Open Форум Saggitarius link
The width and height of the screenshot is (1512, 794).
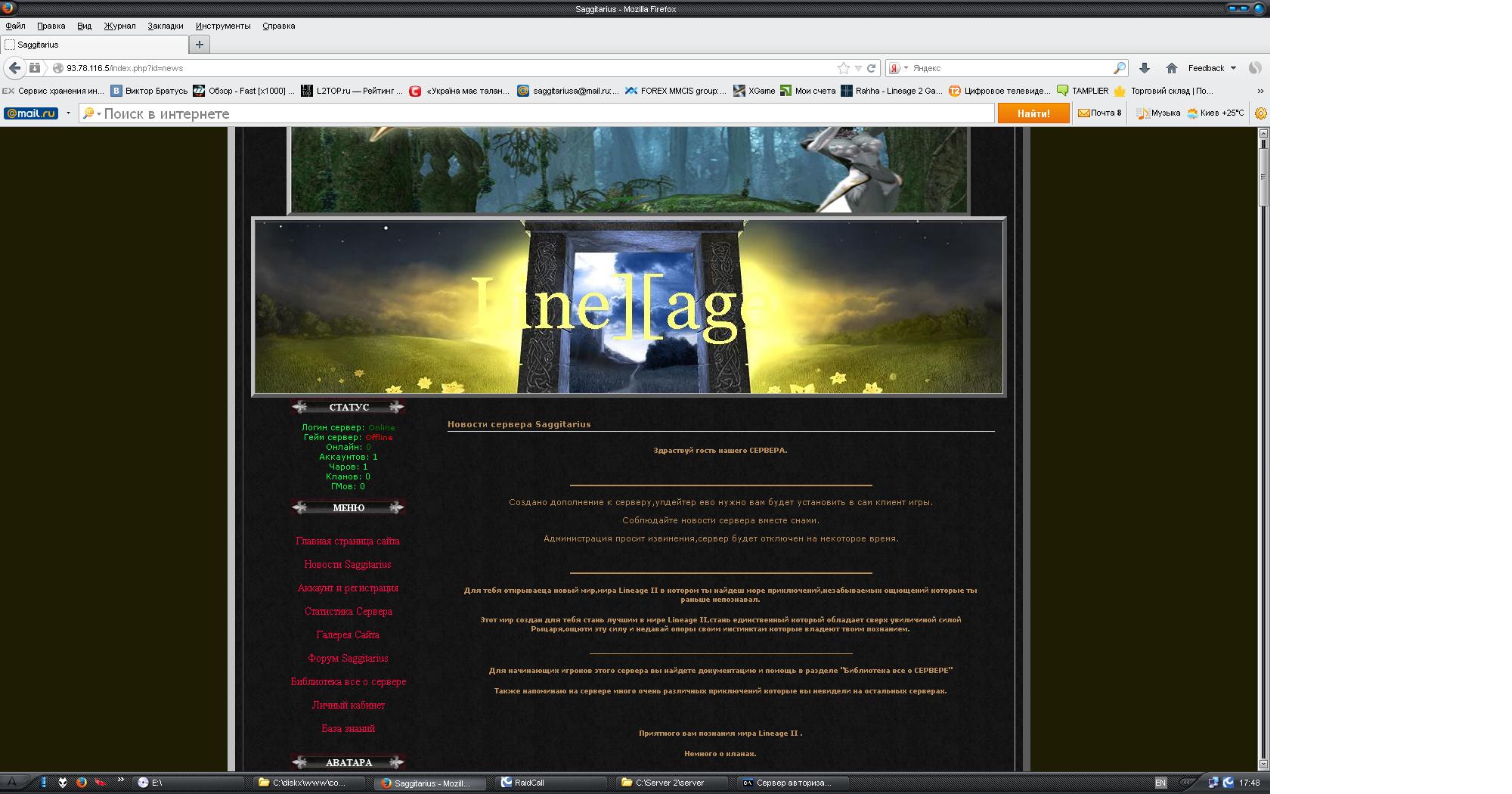(x=348, y=659)
